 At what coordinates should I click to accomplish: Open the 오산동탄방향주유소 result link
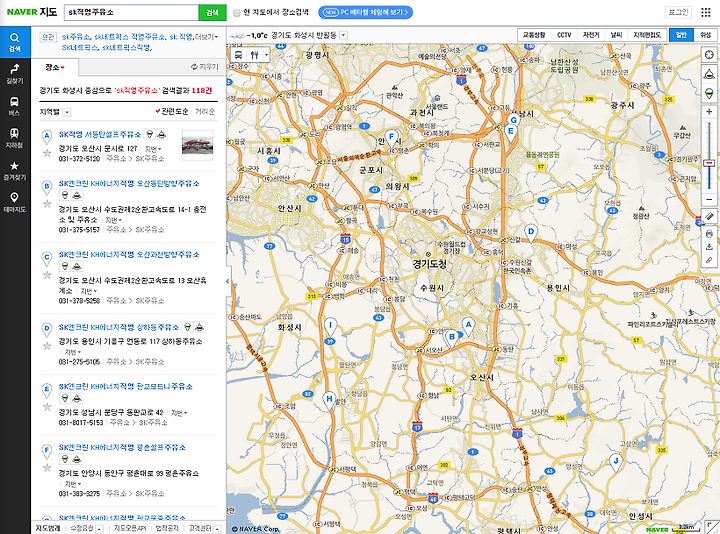pos(129,183)
